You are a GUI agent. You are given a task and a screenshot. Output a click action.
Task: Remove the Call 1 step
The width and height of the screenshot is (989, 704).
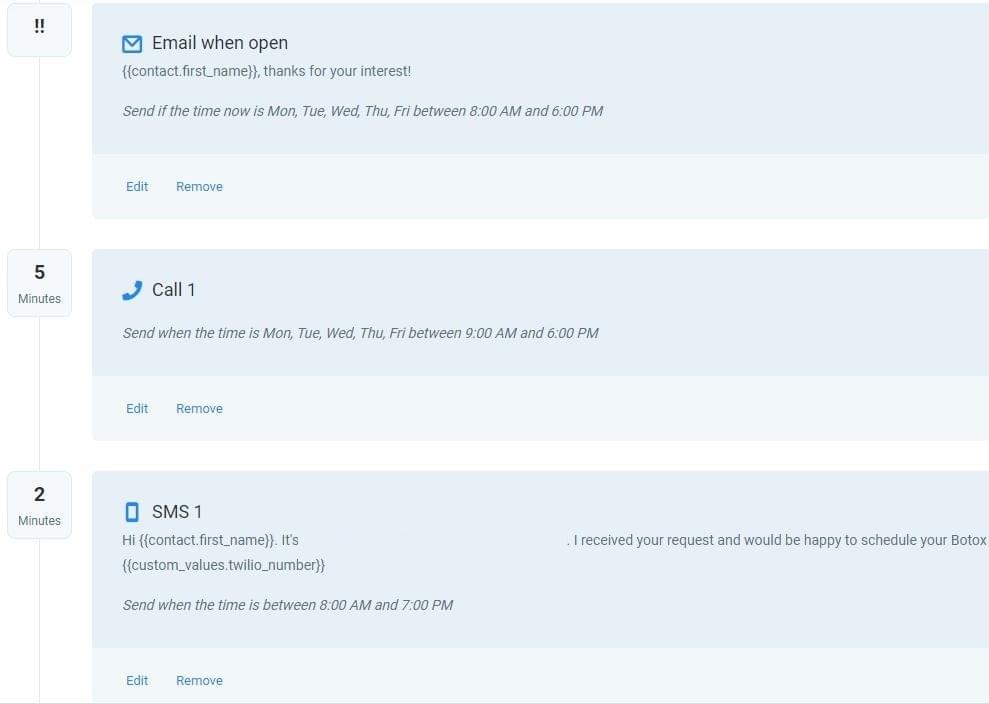click(x=199, y=409)
